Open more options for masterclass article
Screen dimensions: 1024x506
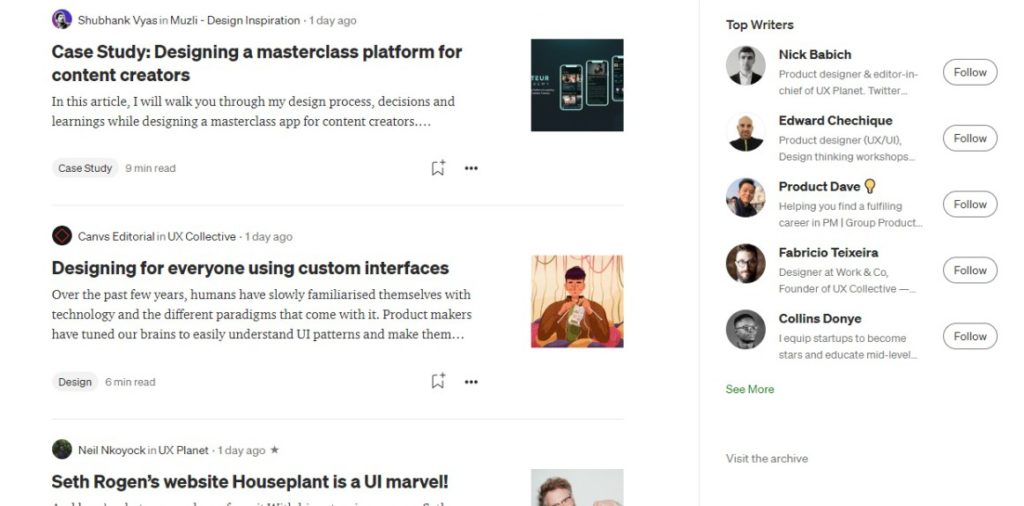pos(471,168)
